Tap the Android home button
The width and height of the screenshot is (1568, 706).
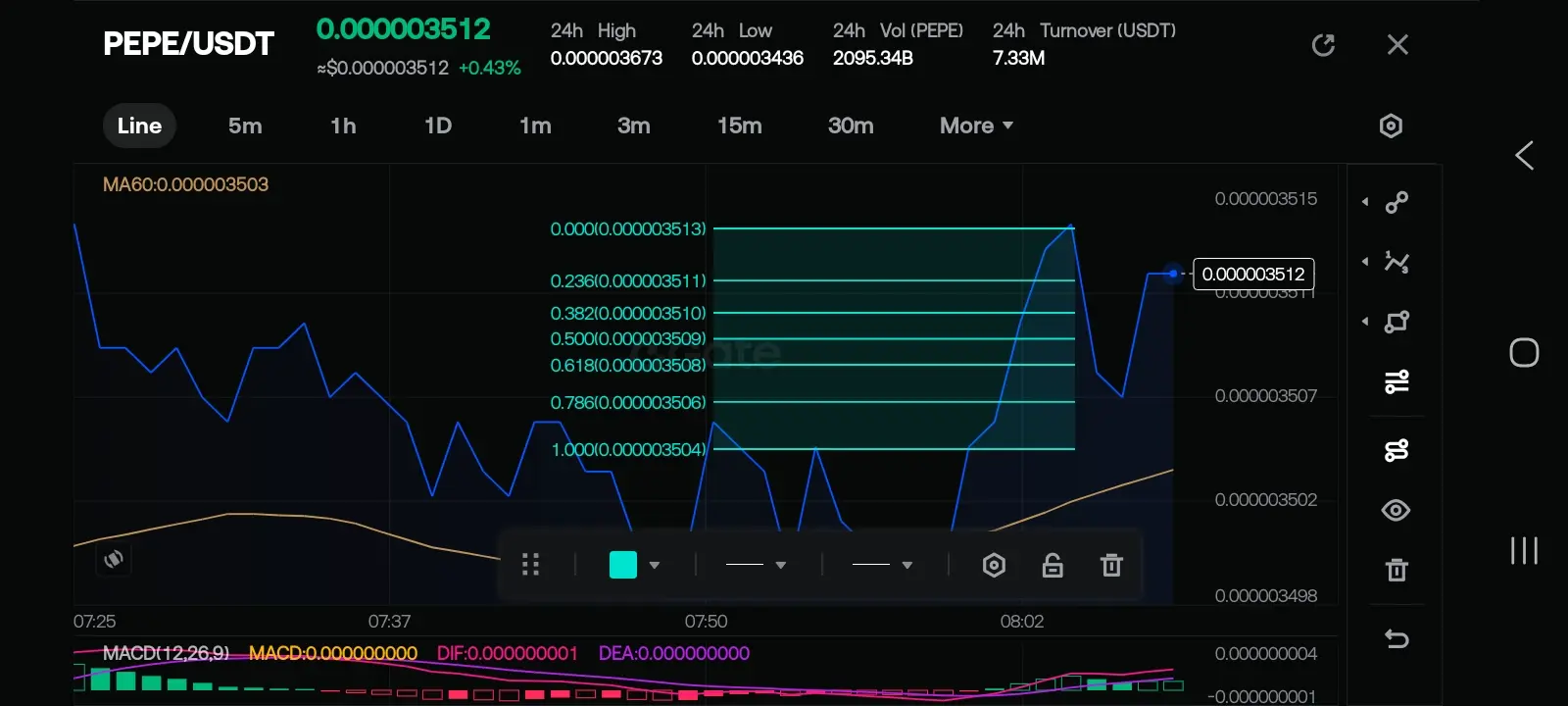[x=1524, y=353]
